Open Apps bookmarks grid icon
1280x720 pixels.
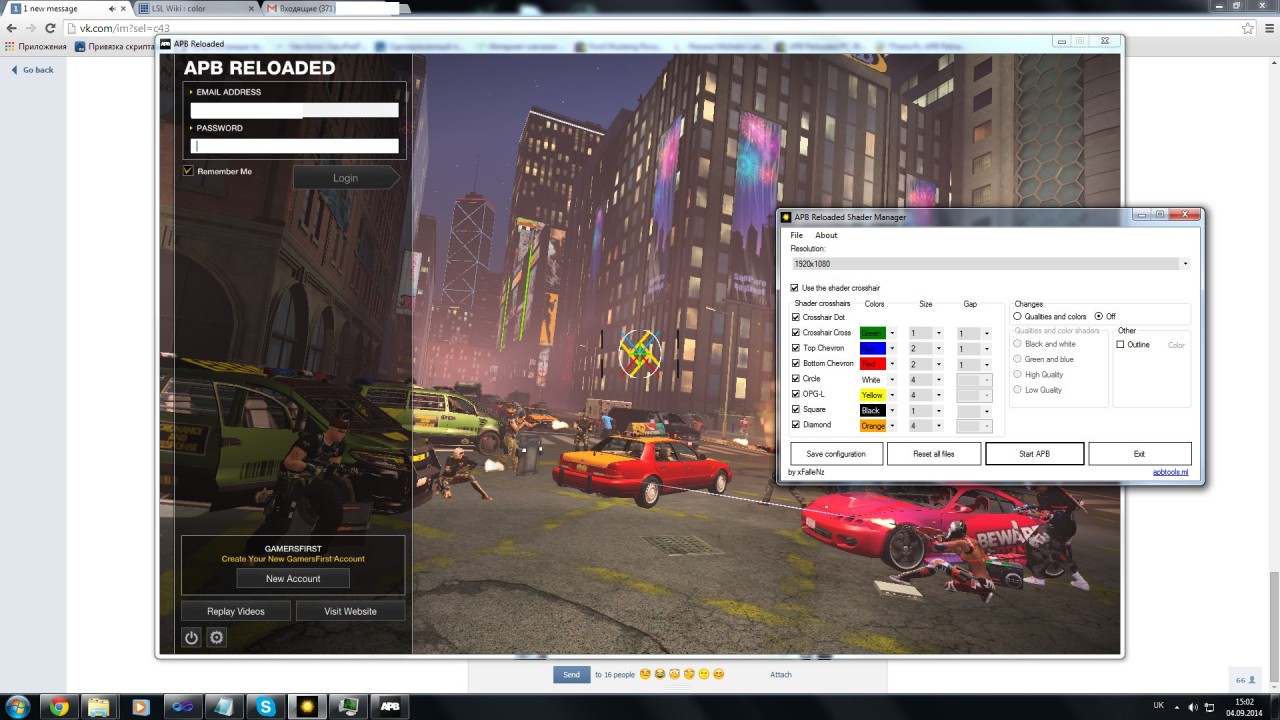click(10, 47)
